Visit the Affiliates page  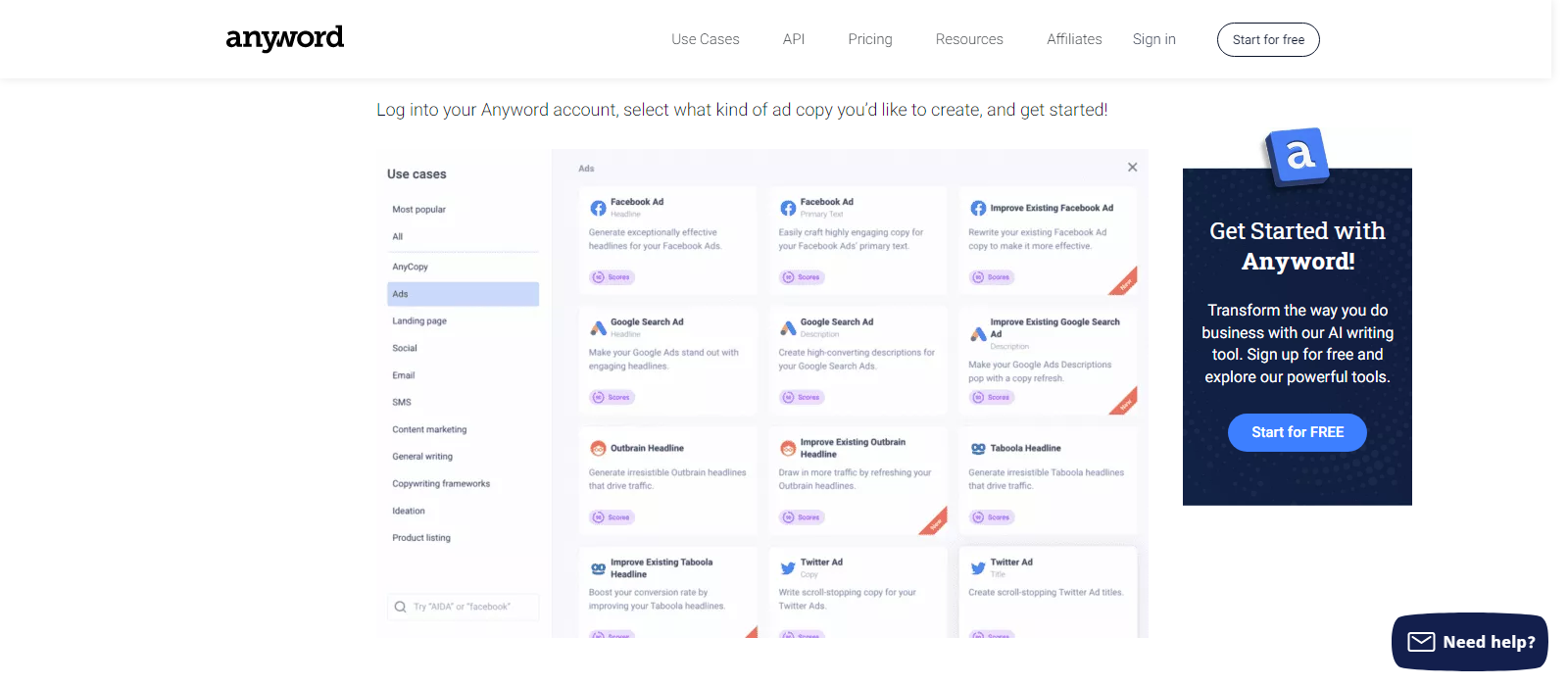point(1074,39)
